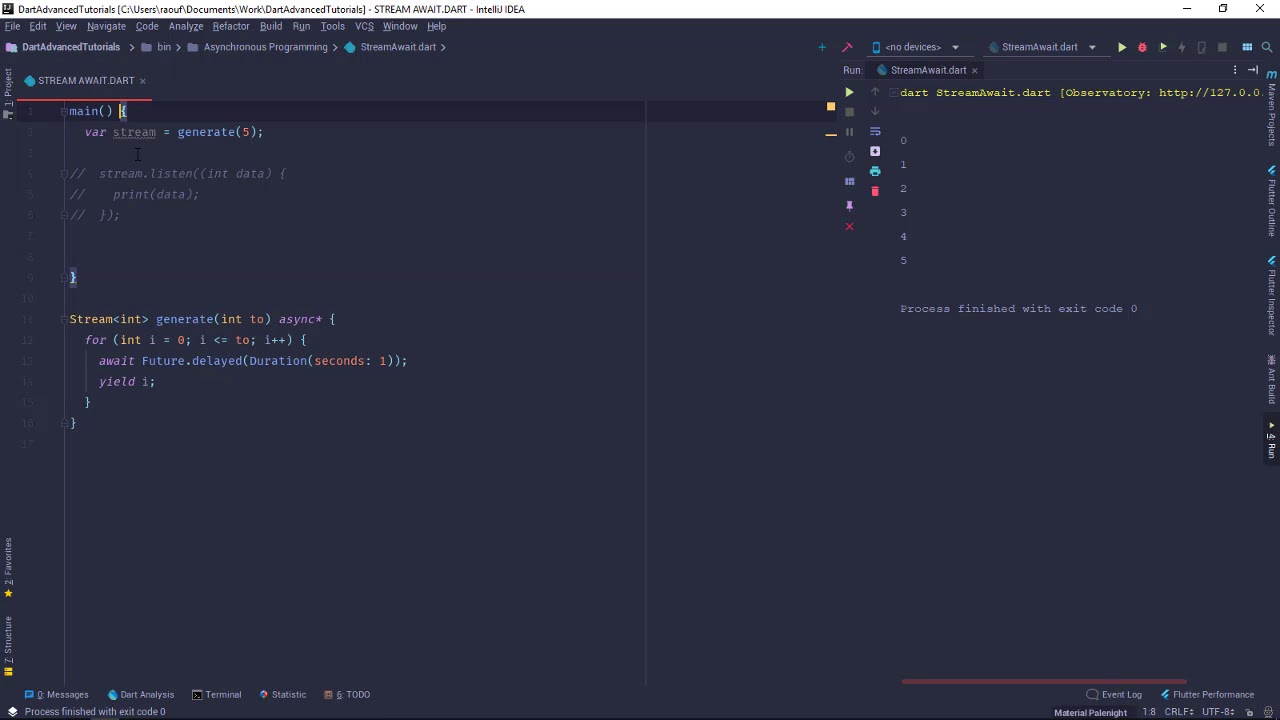Open the Edit menu

point(38,26)
